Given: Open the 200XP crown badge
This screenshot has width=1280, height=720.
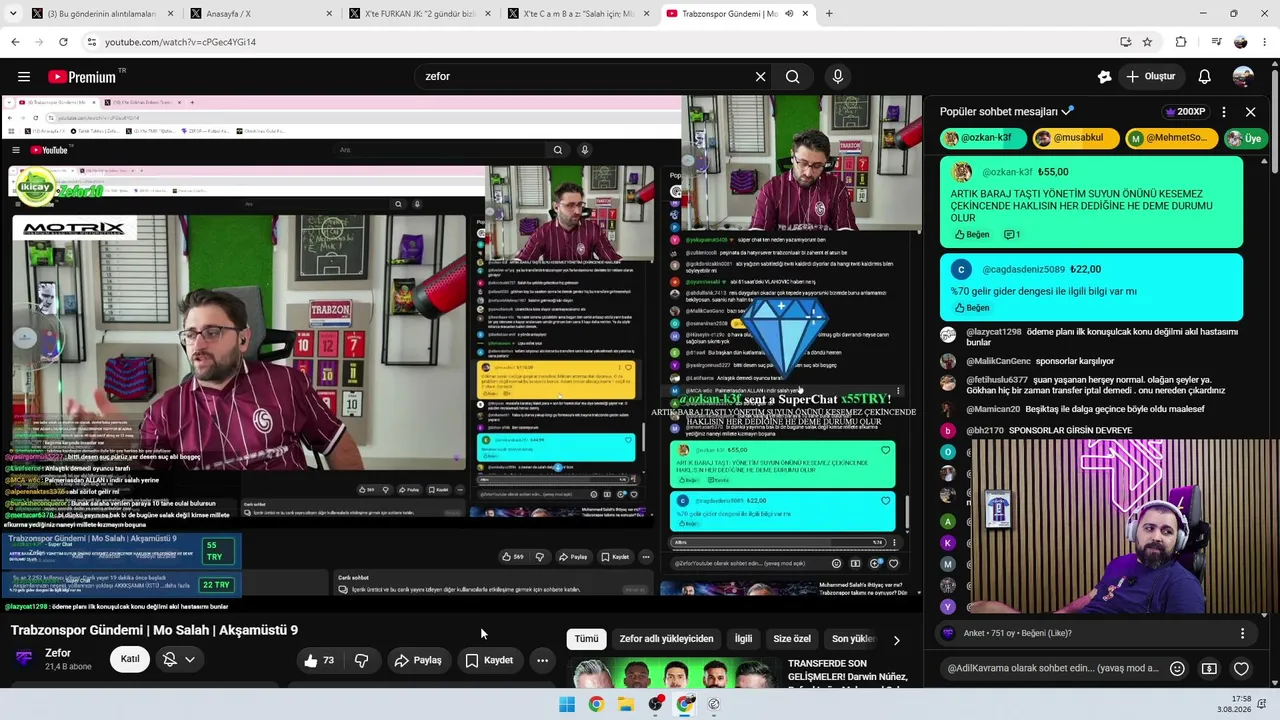Looking at the screenshot, I should coord(1186,112).
